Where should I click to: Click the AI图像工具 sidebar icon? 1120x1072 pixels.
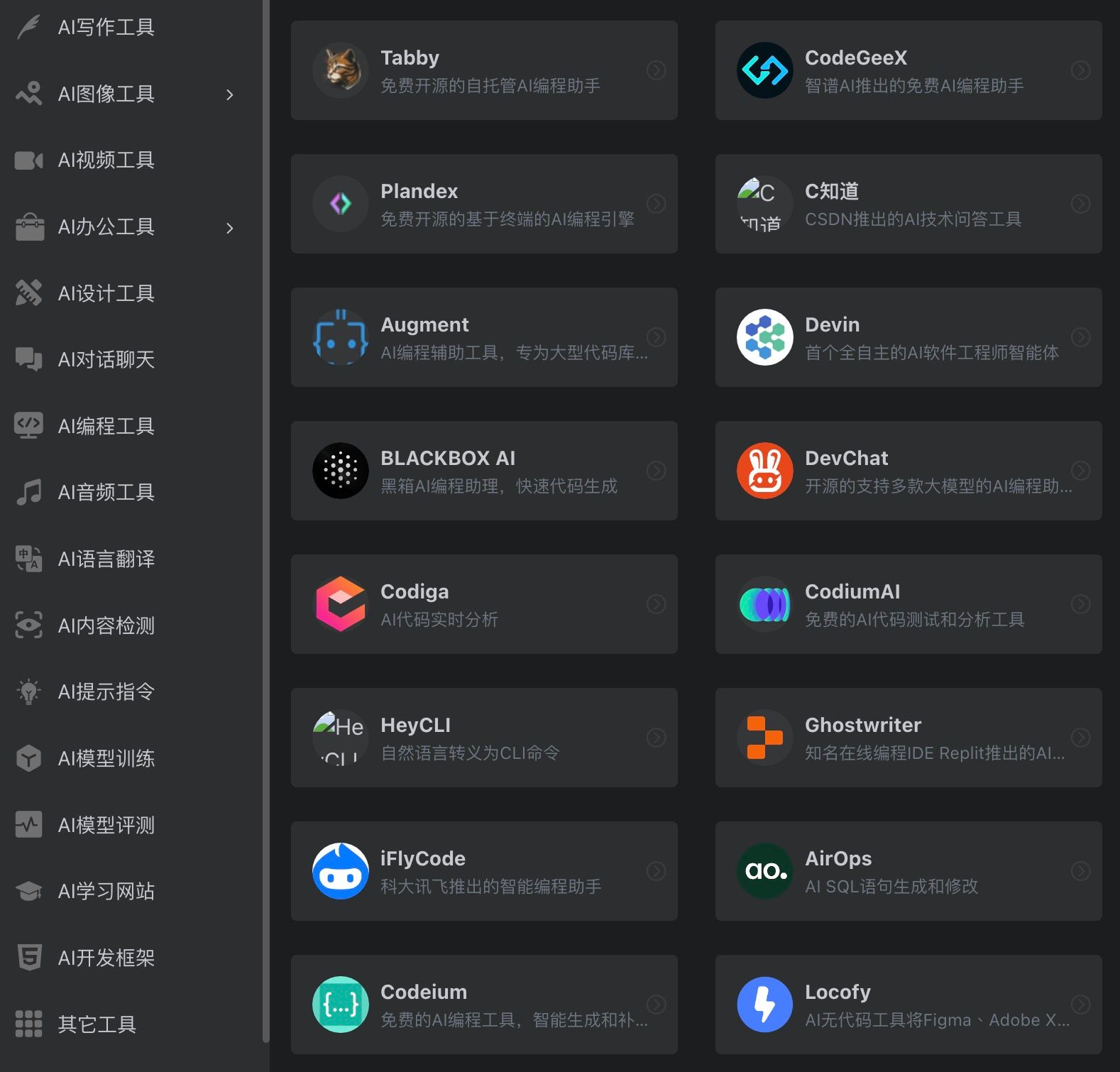(x=28, y=94)
